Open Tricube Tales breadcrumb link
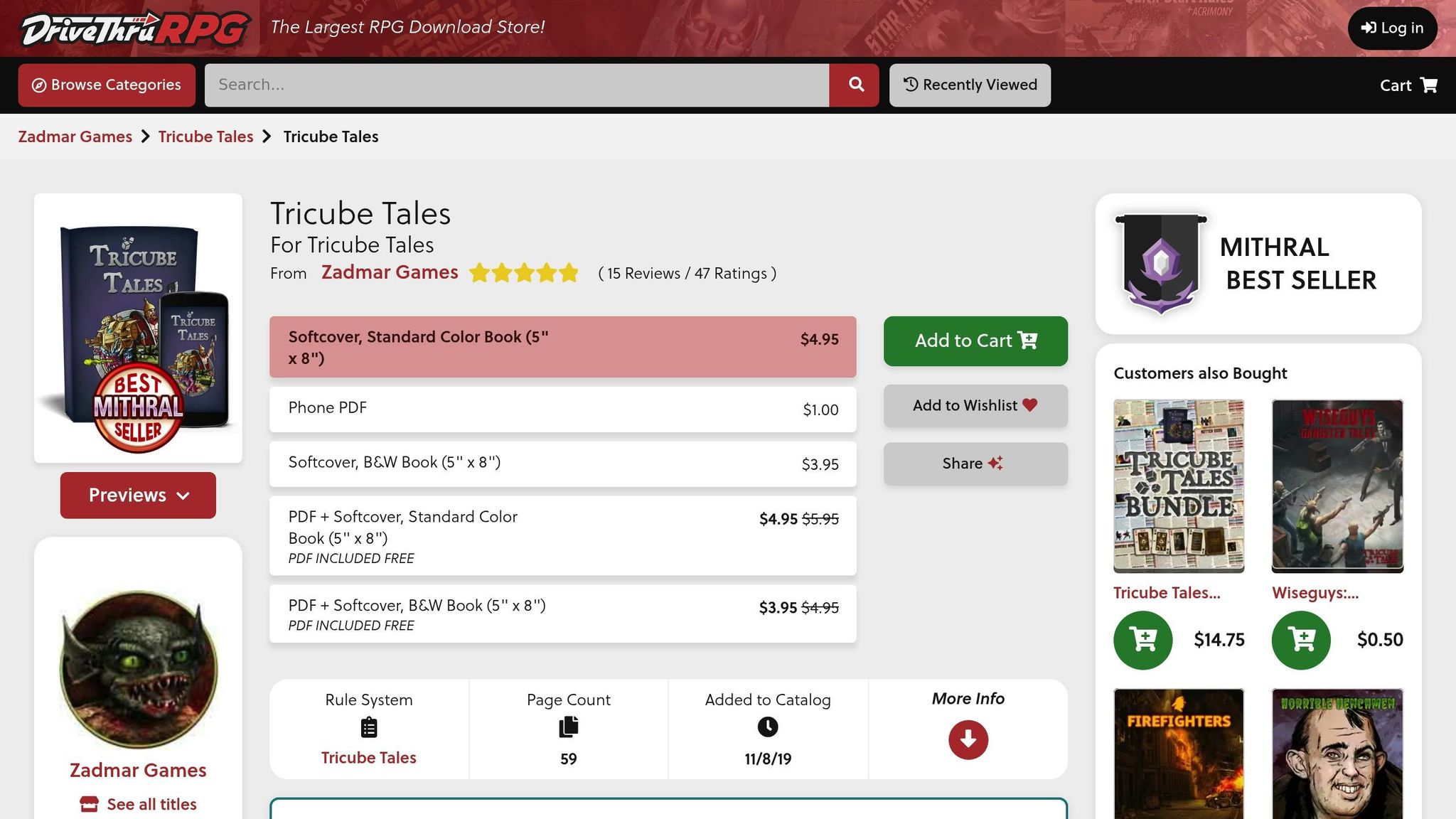 pyautogui.click(x=205, y=136)
